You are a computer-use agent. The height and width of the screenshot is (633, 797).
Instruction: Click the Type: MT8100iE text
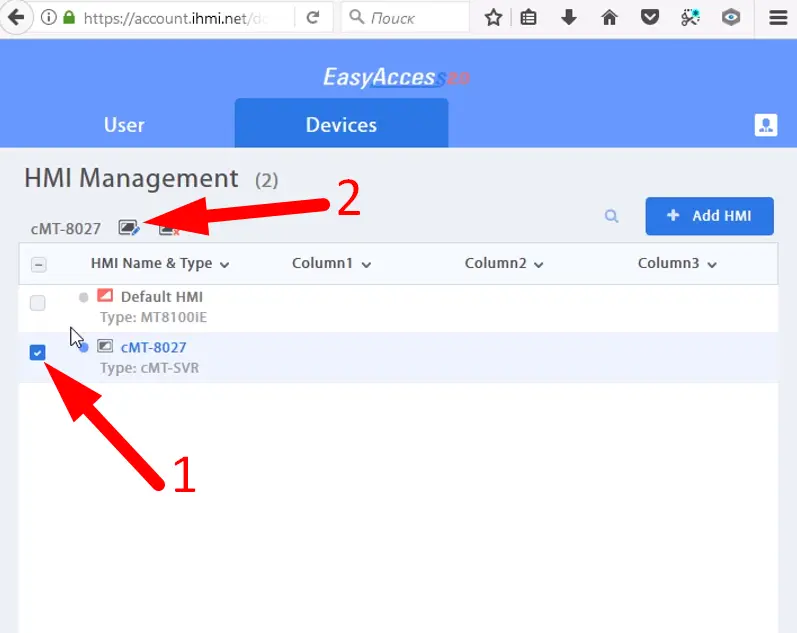[154, 317]
